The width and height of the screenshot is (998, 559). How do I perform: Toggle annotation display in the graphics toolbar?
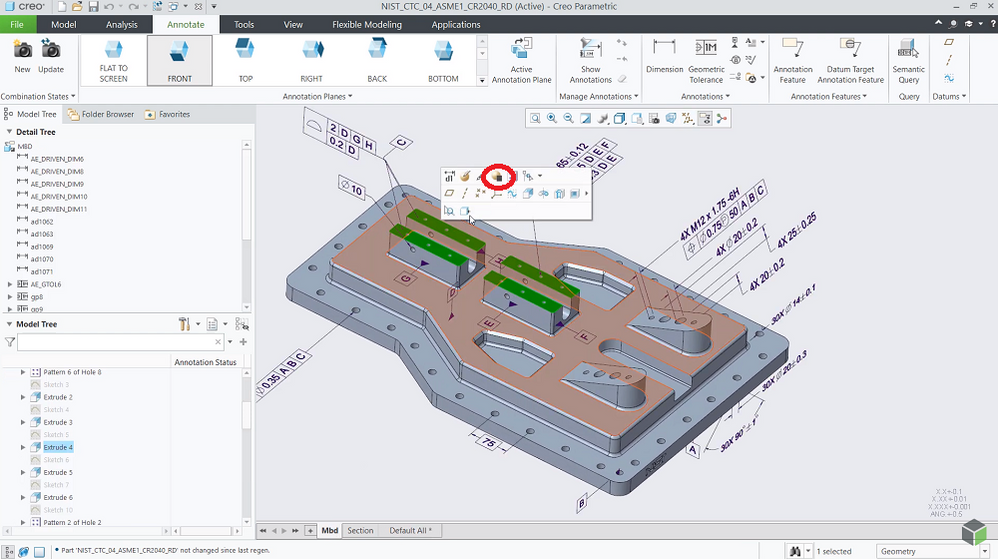point(705,118)
